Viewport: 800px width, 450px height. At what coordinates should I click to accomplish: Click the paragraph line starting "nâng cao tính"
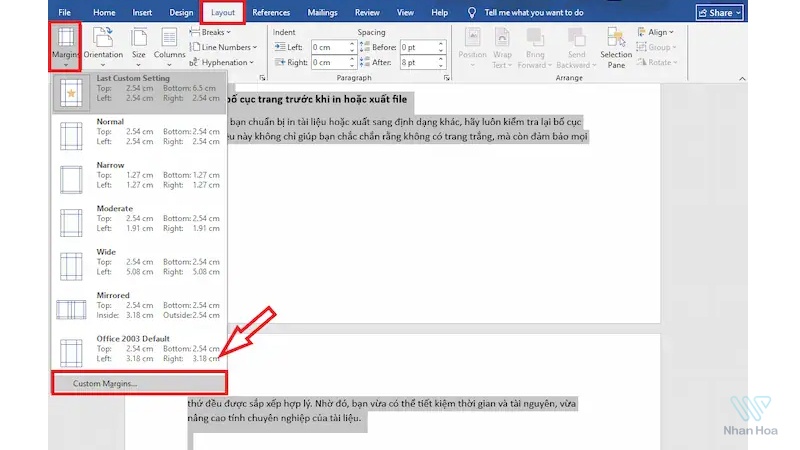(274, 418)
